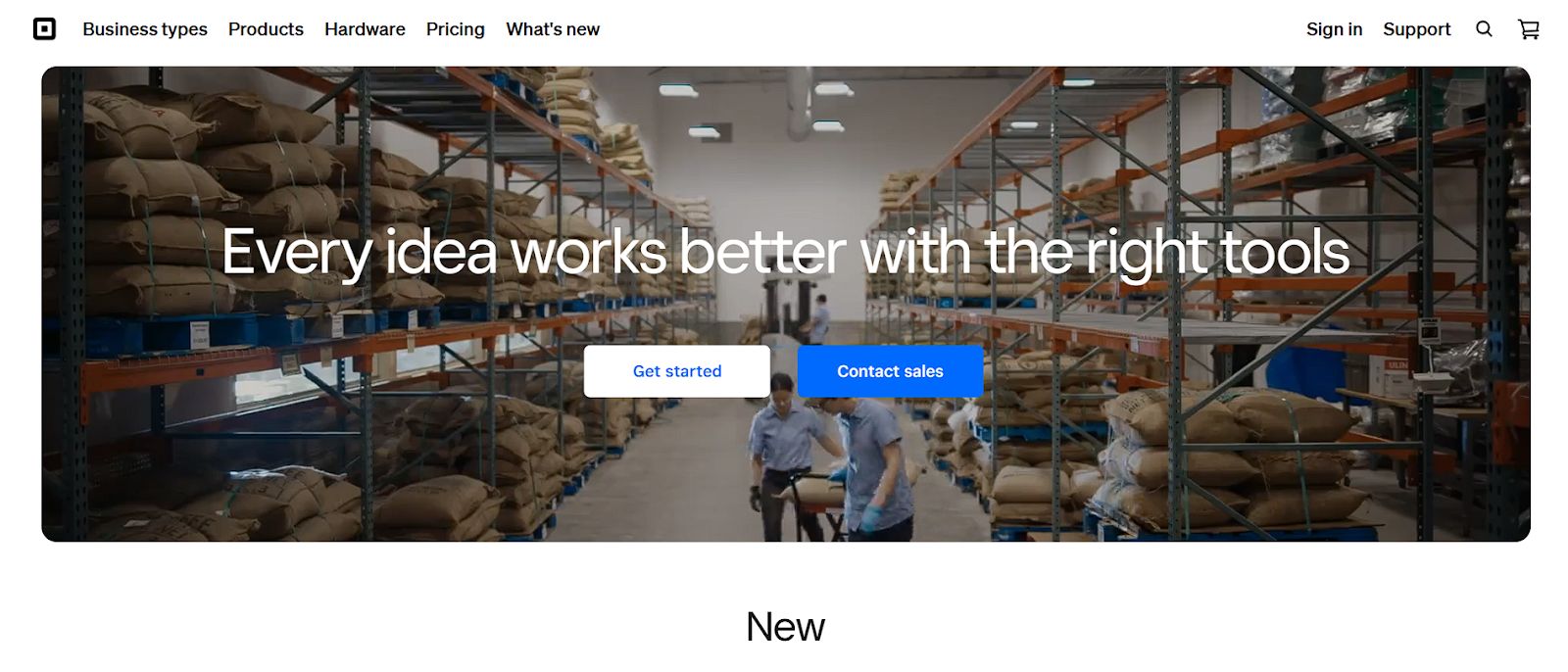Click the Square logo icon

click(44, 29)
